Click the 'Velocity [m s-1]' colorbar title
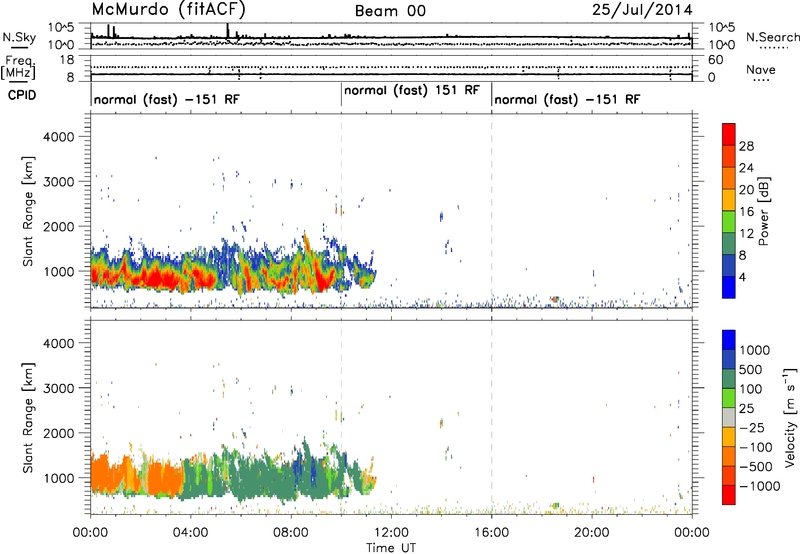The height and width of the screenshot is (554, 800). pyautogui.click(x=790, y=417)
